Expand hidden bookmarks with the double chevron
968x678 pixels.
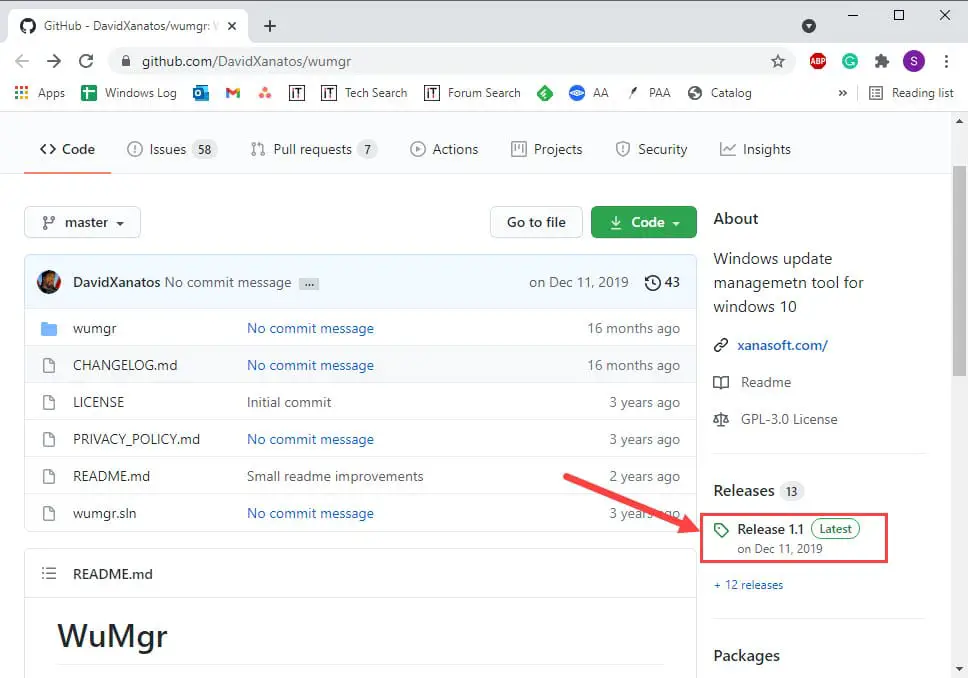pos(843,93)
